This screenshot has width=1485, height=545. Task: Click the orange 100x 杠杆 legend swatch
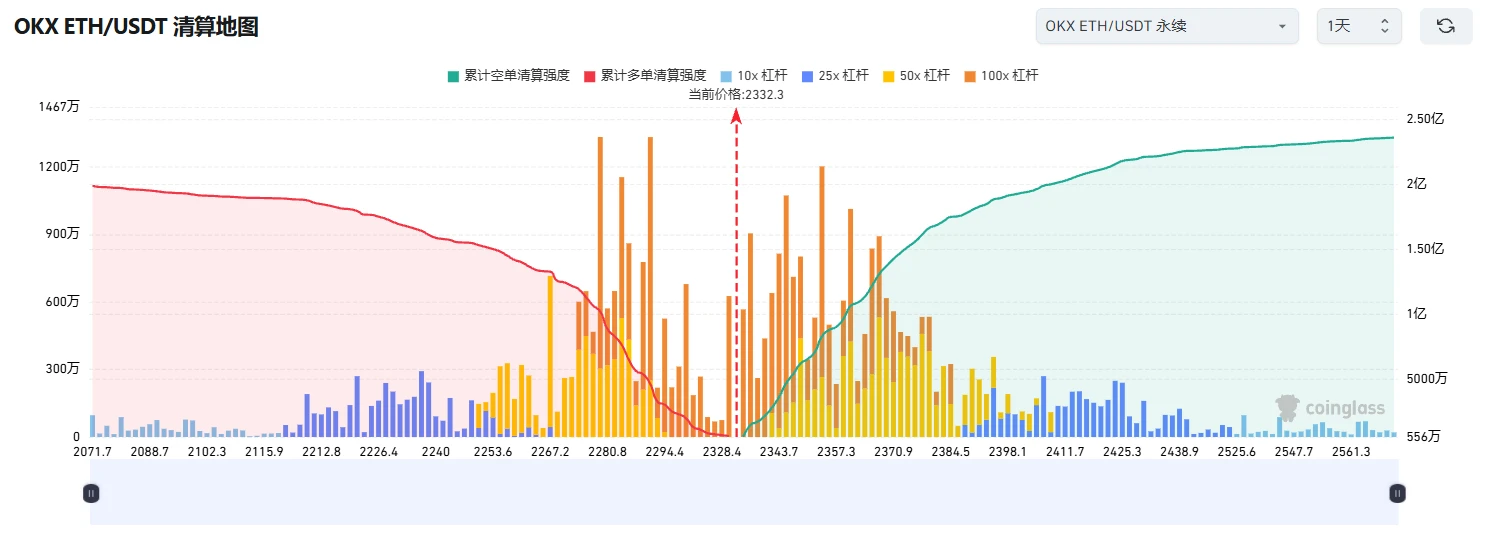[970, 76]
